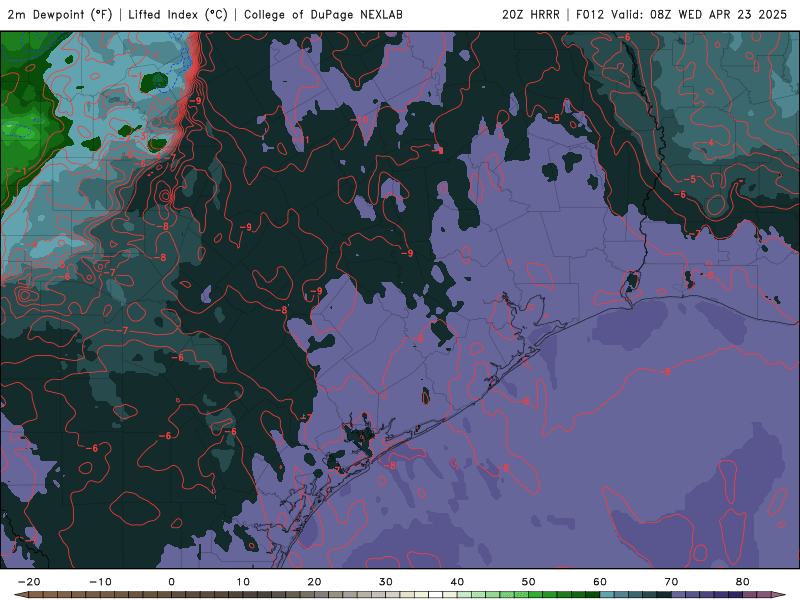Click the "F012 Valid: 08Z WED APR 23 2025" text

coord(682,15)
